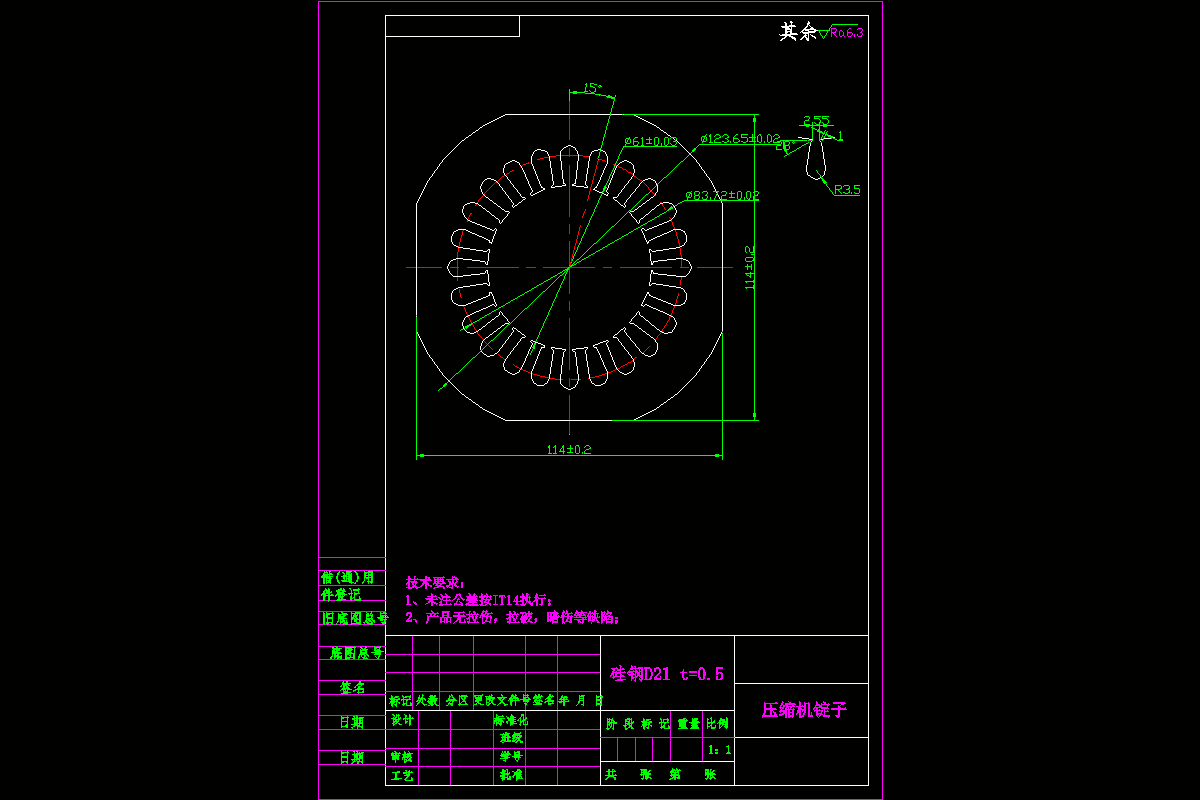Screen dimensions: 1200x800
Task: Select the ø123.65±0.02 diameter dimension
Action: pos(740,139)
